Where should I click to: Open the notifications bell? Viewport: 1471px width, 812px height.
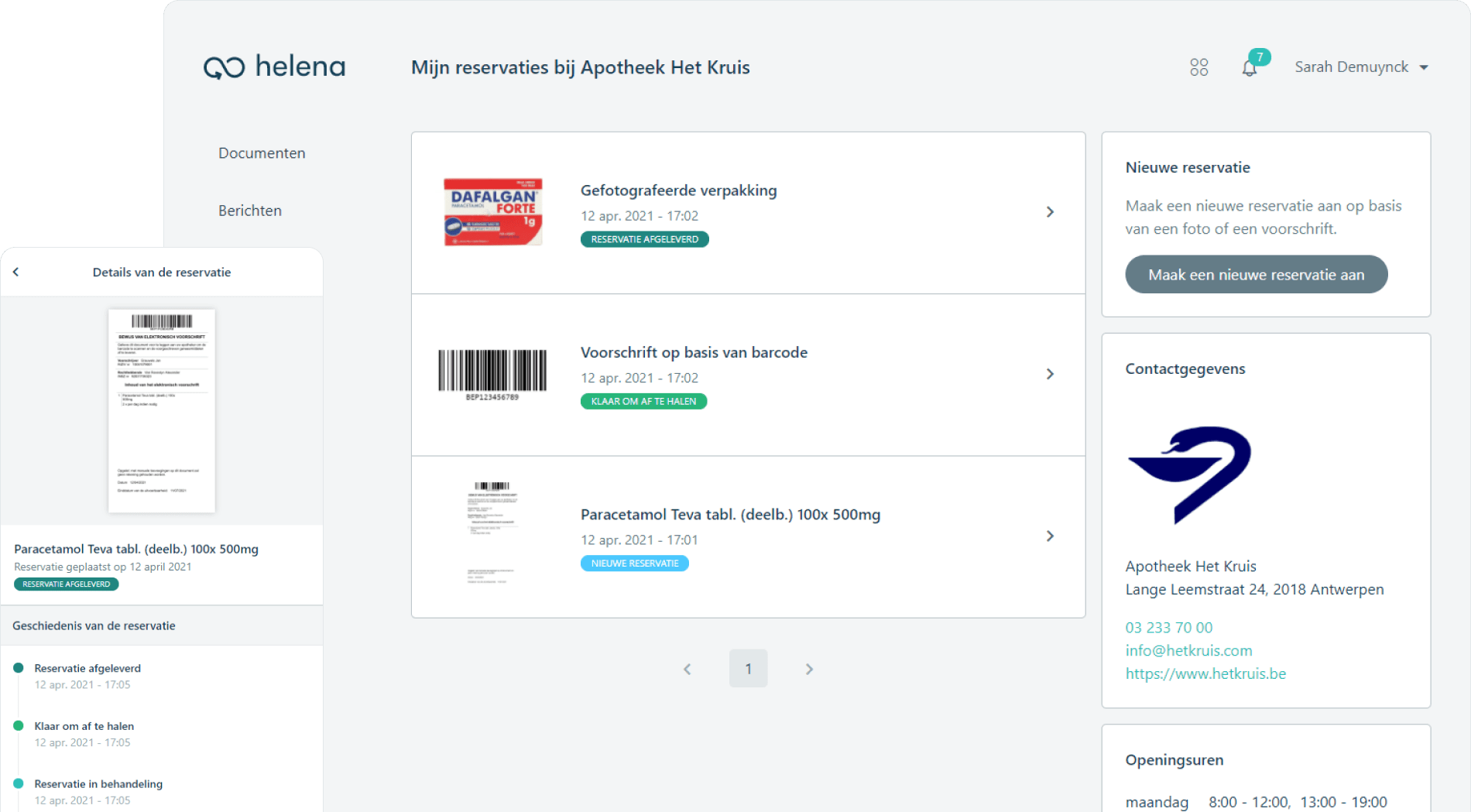point(1249,68)
